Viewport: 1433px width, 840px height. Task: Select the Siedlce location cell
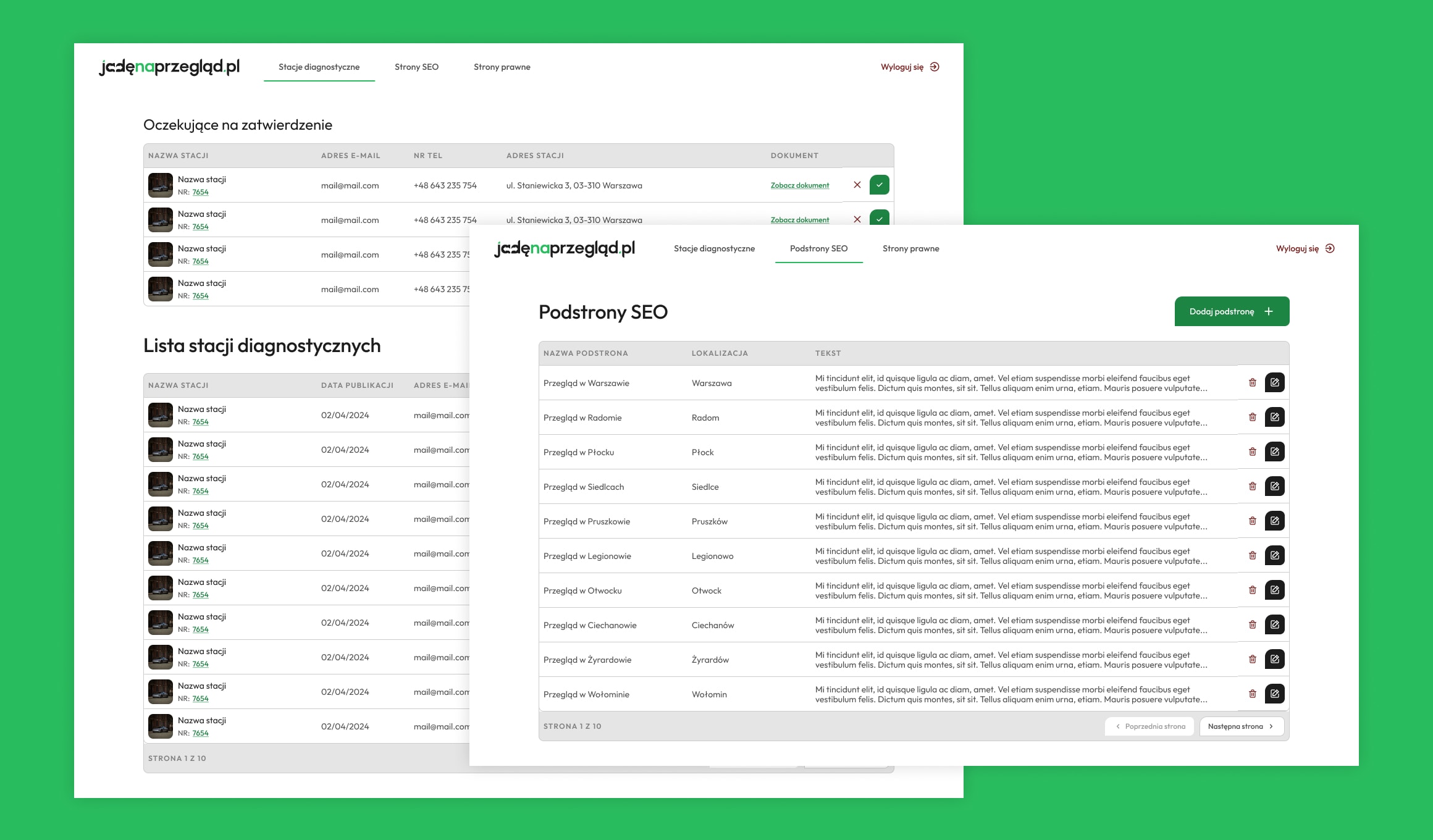[x=705, y=487]
